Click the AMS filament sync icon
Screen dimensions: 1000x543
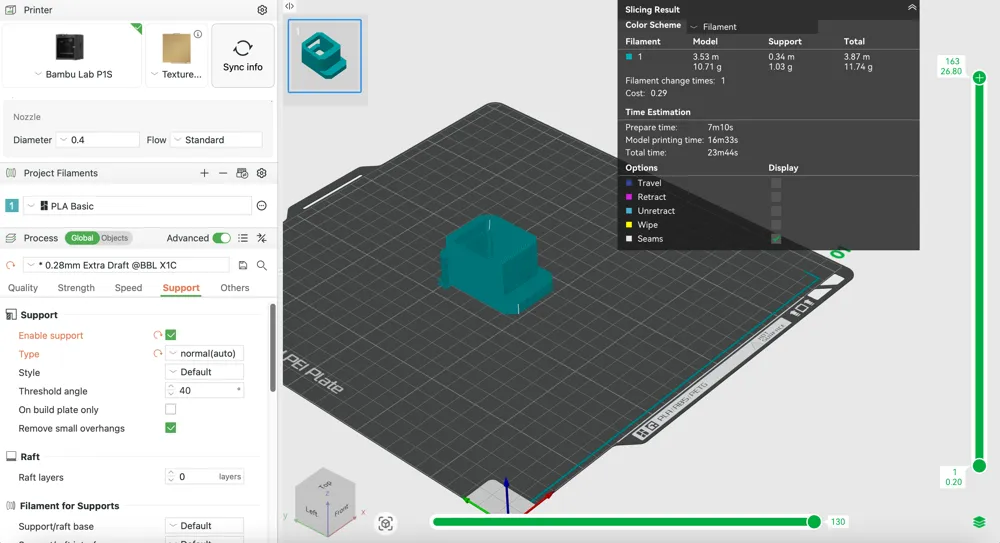point(242,173)
